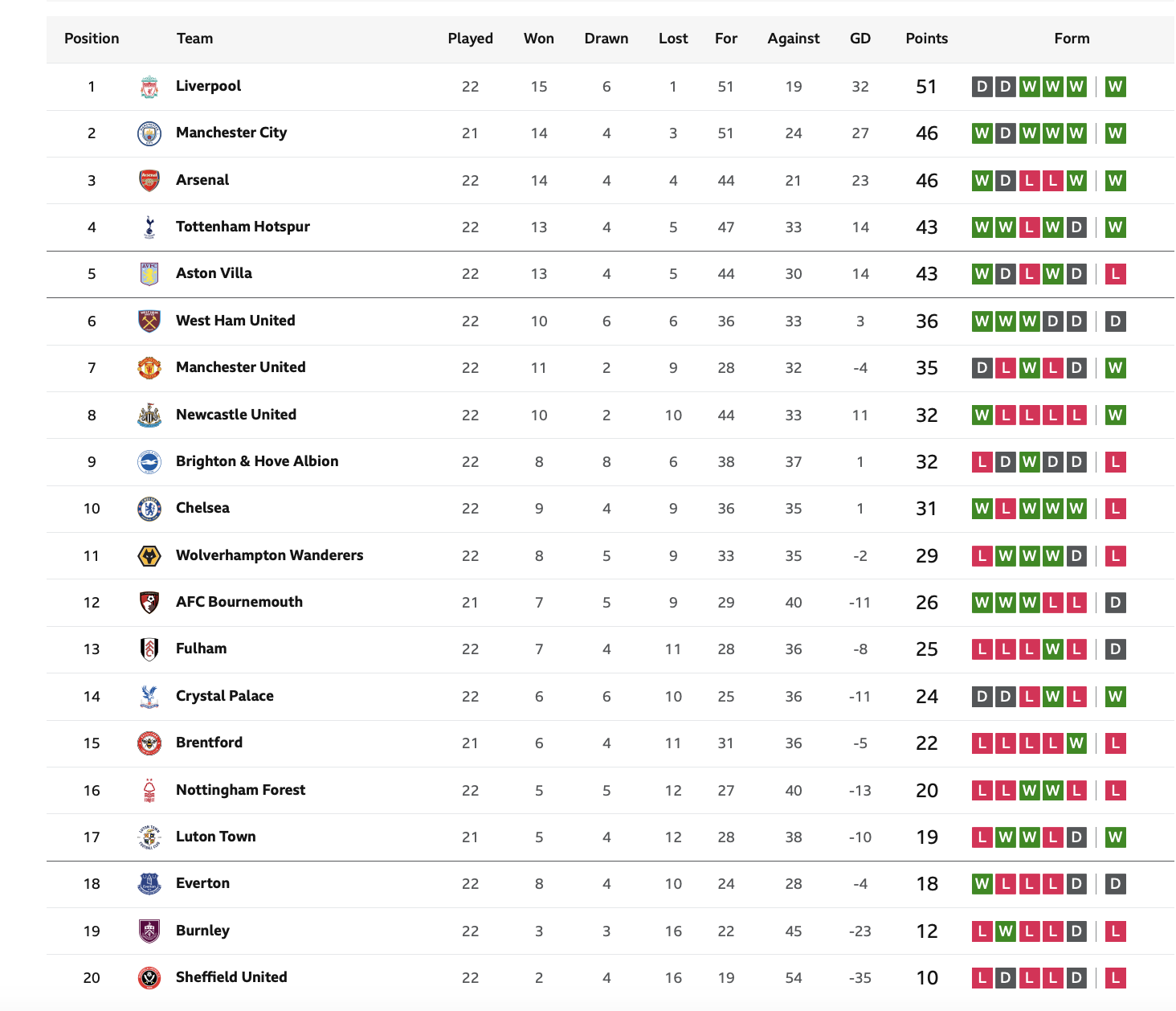Click Aston Villa's latest red L form badge
Screen dimensions: 1176x1011
1115,274
